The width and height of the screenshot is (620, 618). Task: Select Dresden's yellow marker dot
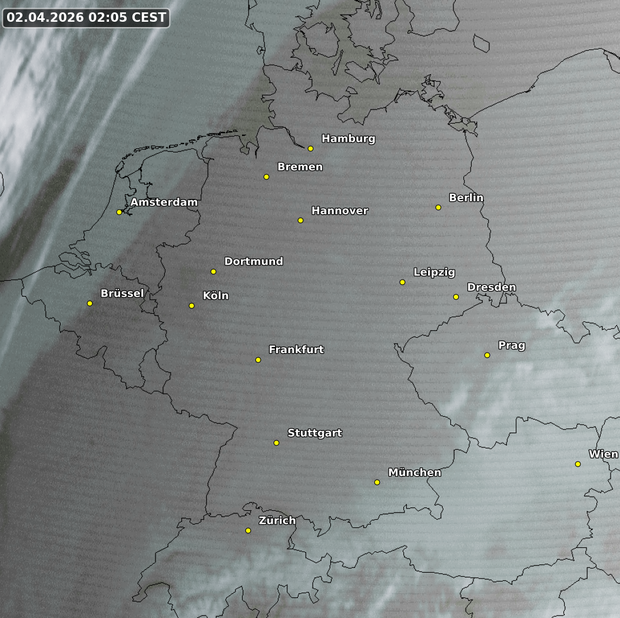(x=456, y=296)
